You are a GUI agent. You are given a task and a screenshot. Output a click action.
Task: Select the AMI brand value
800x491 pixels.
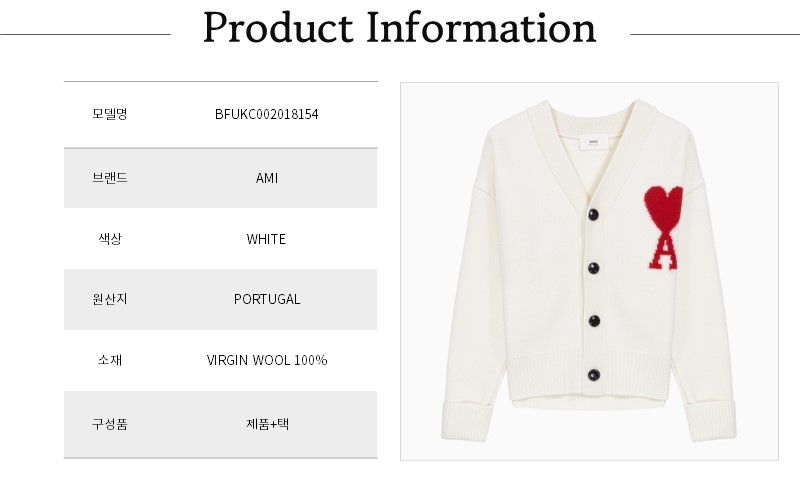[x=266, y=178]
